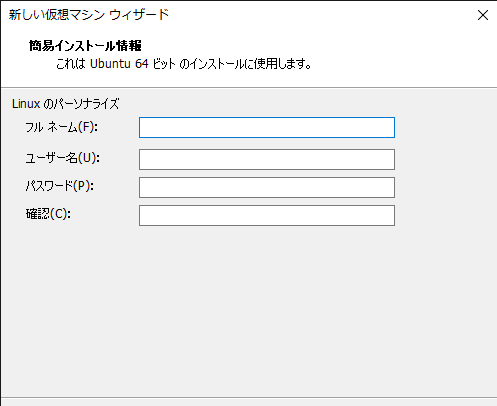Close the 新しい仮想マシン ウィザード dialog
497x406 pixels.
click(483, 15)
